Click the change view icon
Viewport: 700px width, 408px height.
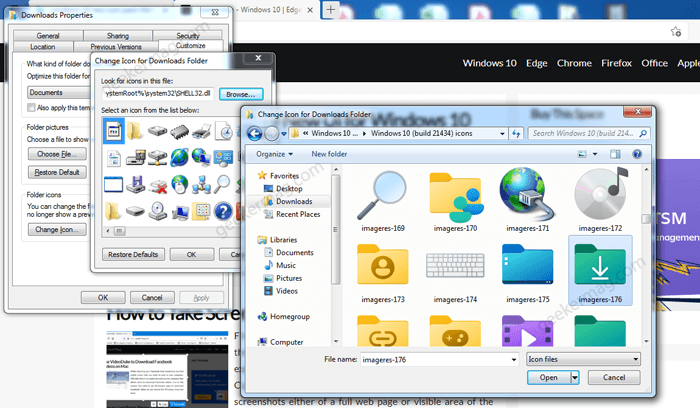point(582,154)
